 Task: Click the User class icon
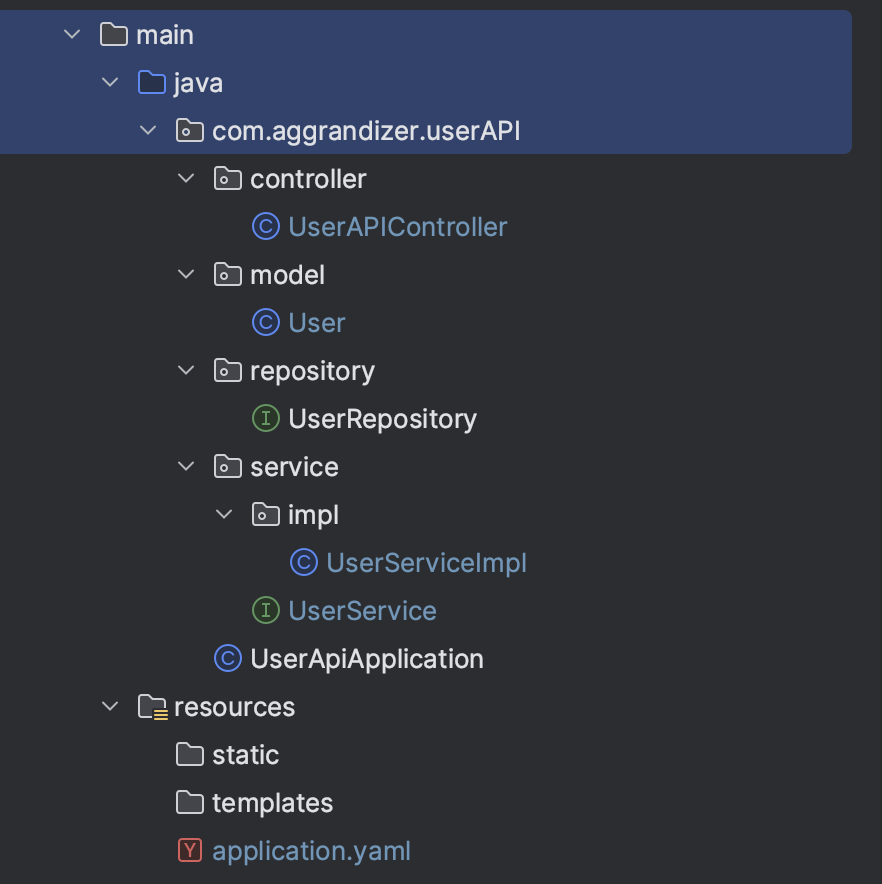265,323
